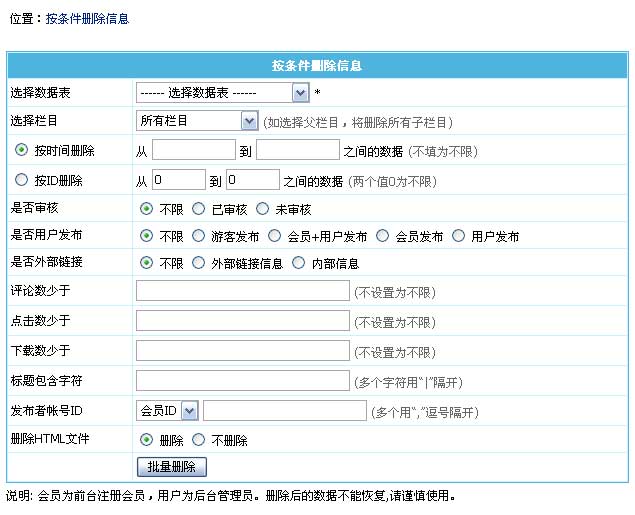Viewport: 635px width, 515px height.
Task: Choose 已审核 radio option
Action: tap(197, 209)
